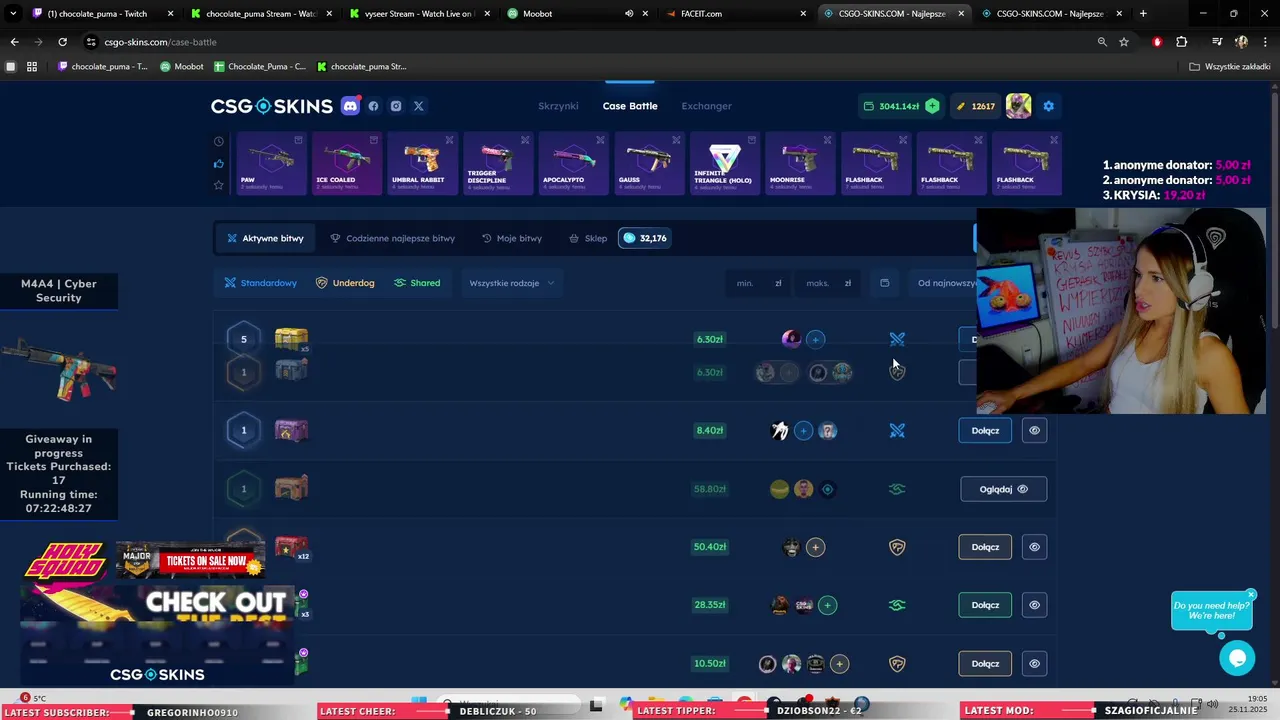Toggle the Shared battle filter
Image resolution: width=1280 pixels, height=720 pixels.
point(417,283)
